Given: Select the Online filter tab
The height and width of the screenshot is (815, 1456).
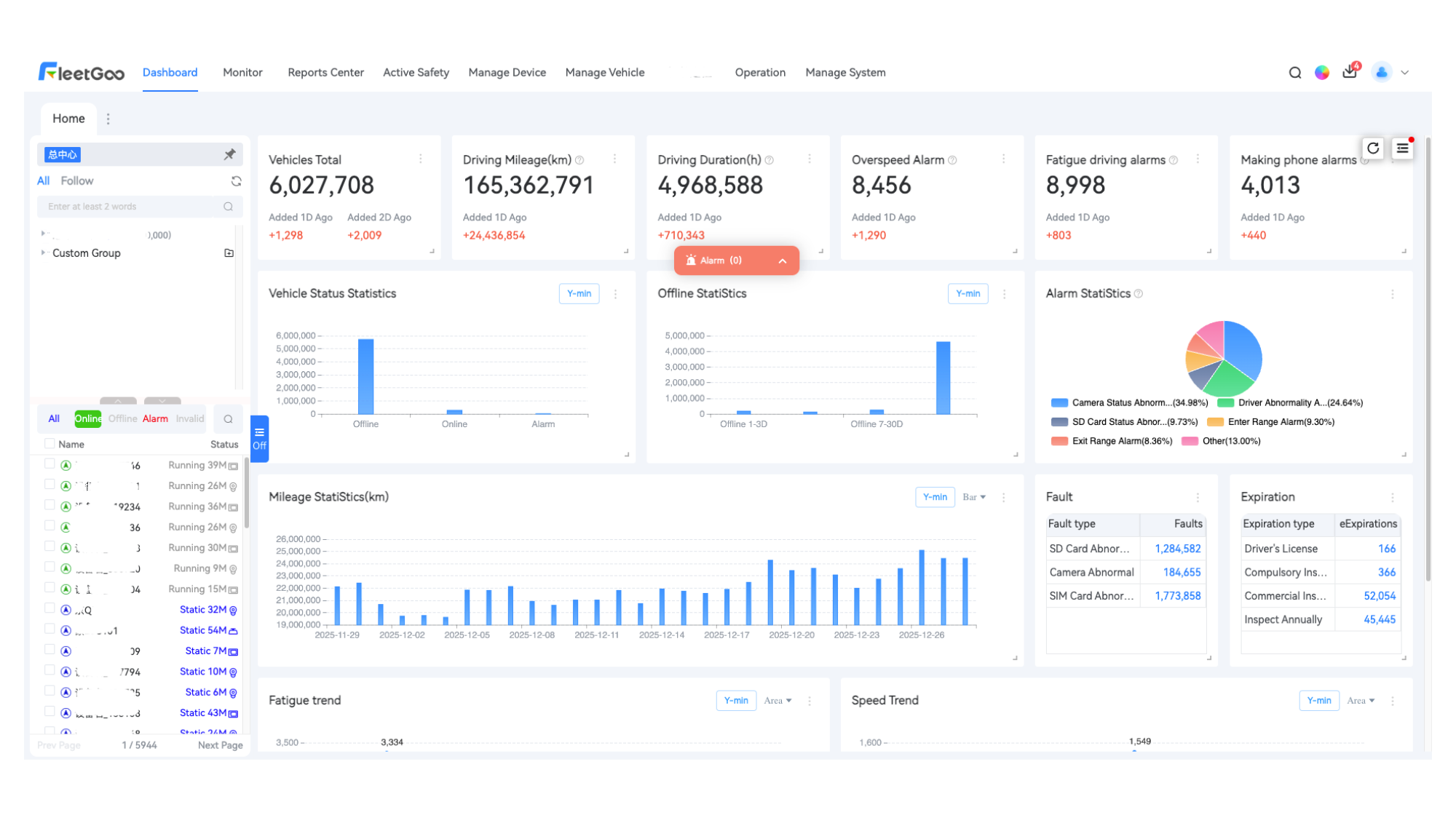Looking at the screenshot, I should (87, 418).
